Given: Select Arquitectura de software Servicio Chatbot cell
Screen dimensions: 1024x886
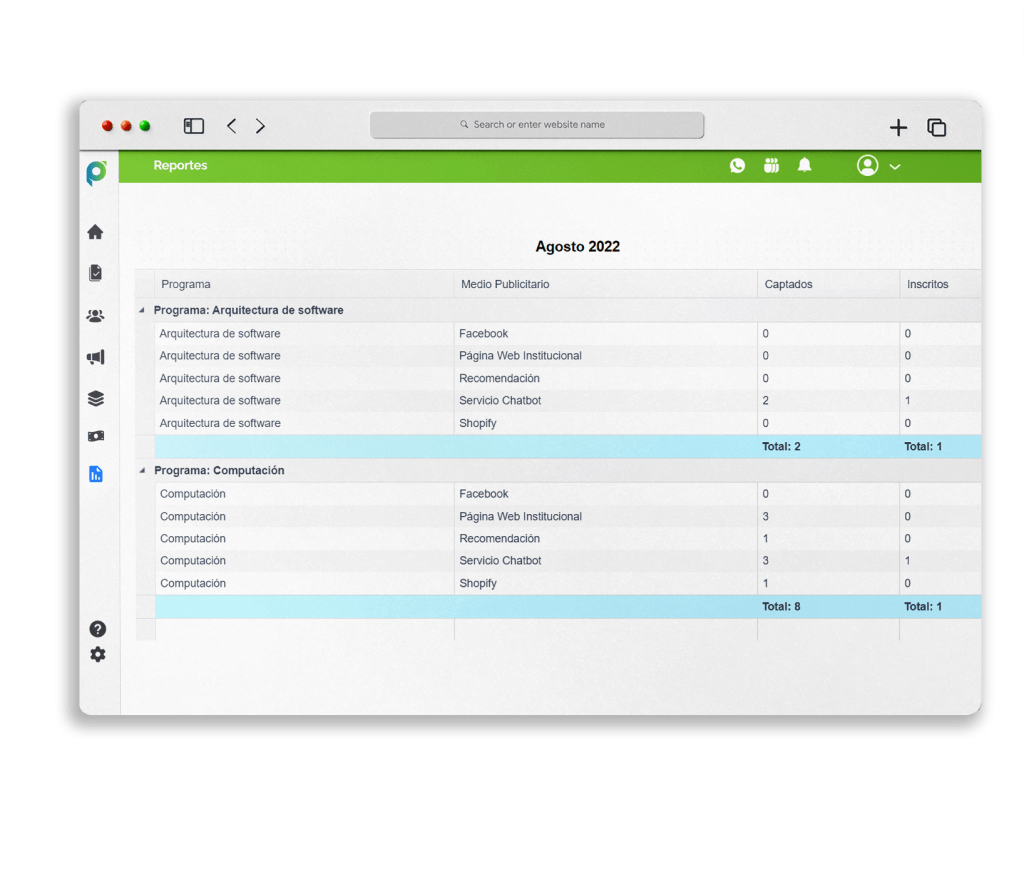Looking at the screenshot, I should pyautogui.click(x=500, y=400).
